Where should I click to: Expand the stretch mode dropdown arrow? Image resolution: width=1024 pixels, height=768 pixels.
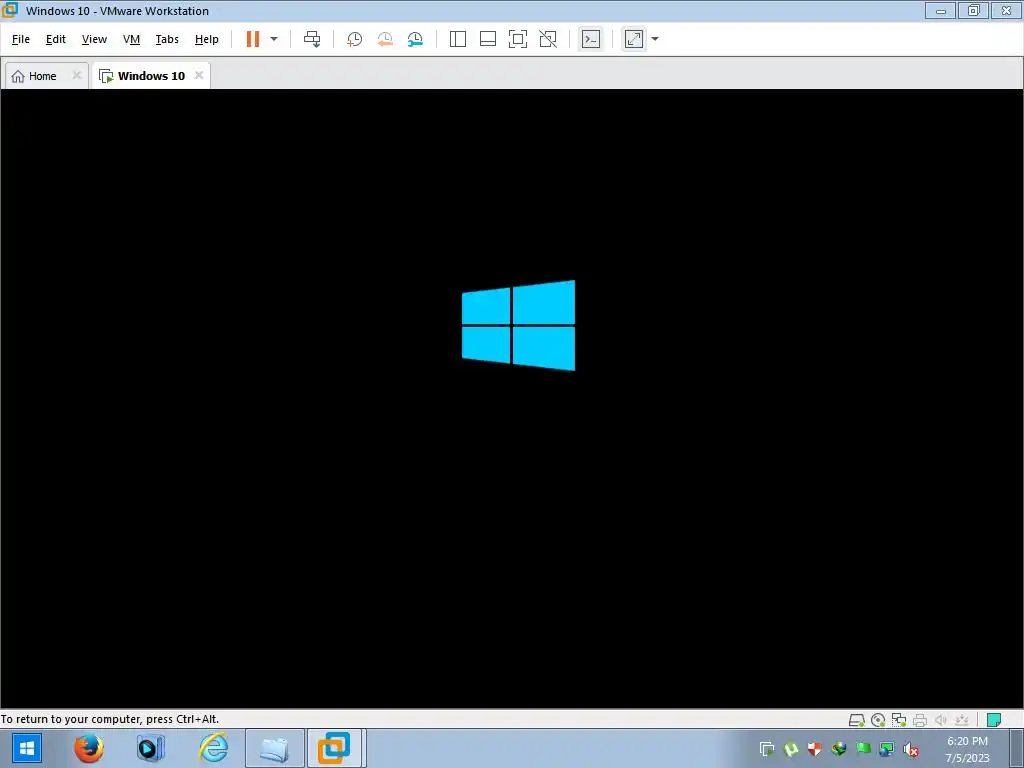(655, 39)
